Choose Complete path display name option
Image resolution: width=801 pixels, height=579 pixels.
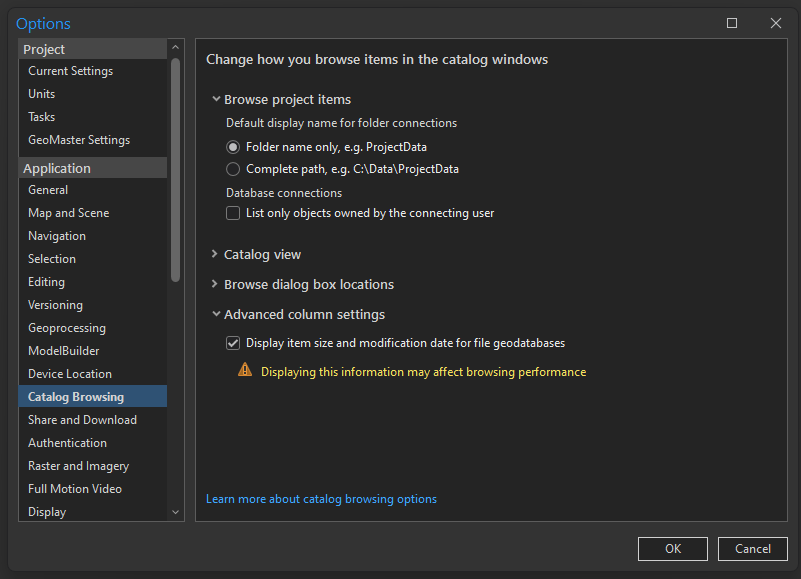[x=233, y=169]
